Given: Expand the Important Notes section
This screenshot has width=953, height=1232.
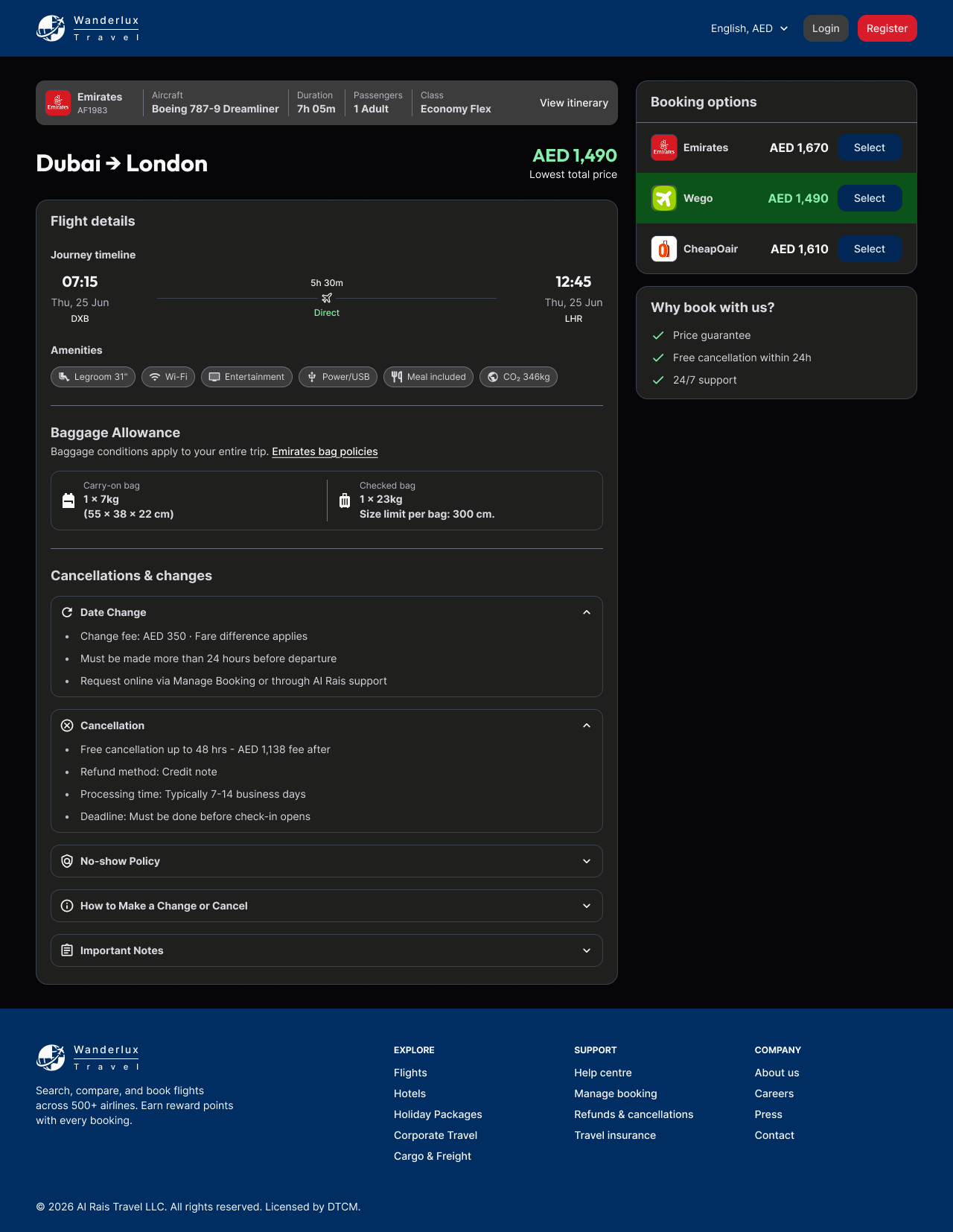Looking at the screenshot, I should pos(327,950).
